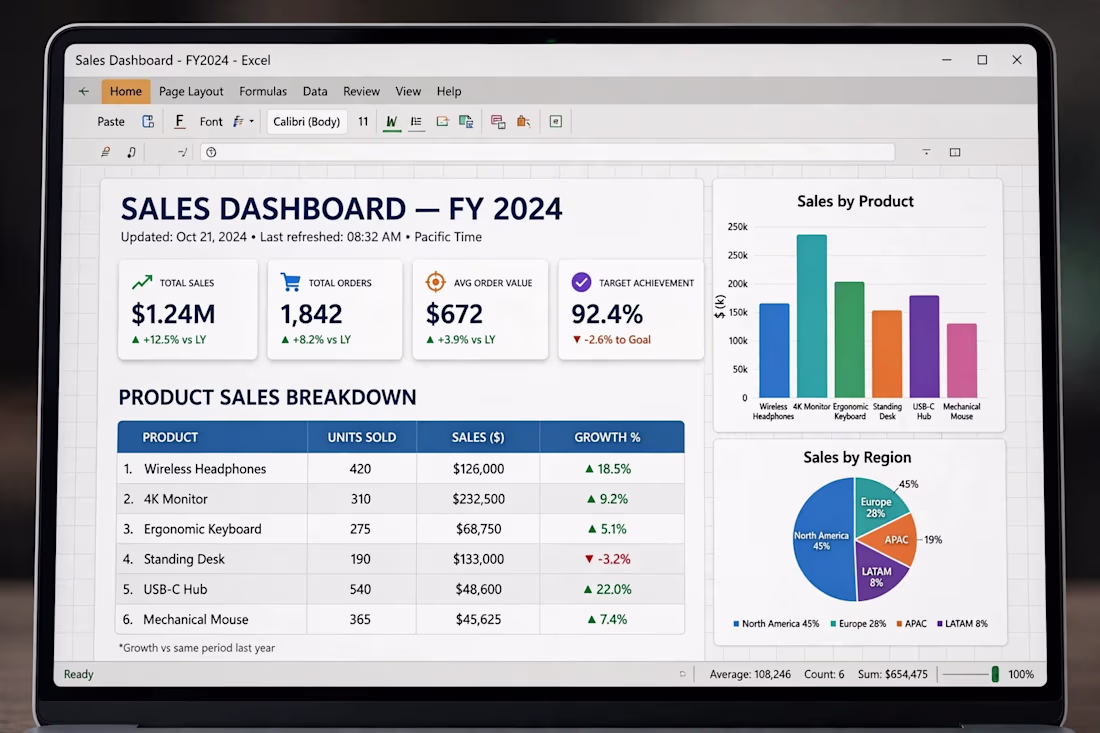This screenshot has height=733, width=1100.
Task: Click the pink comment-style icon in the toolbar
Action: click(498, 122)
